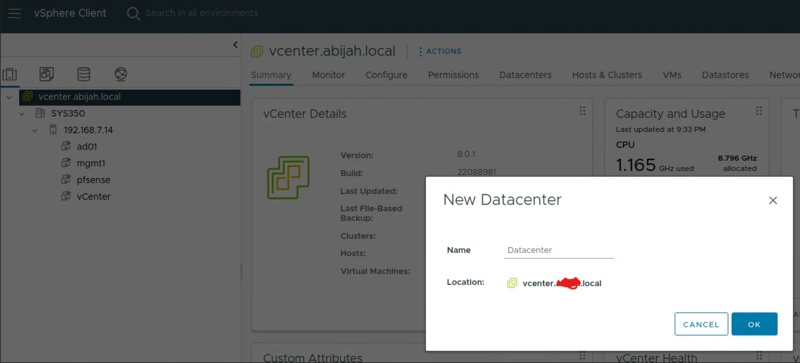The height and width of the screenshot is (363, 800).
Task: Switch to the Configure tab
Action: (x=386, y=75)
